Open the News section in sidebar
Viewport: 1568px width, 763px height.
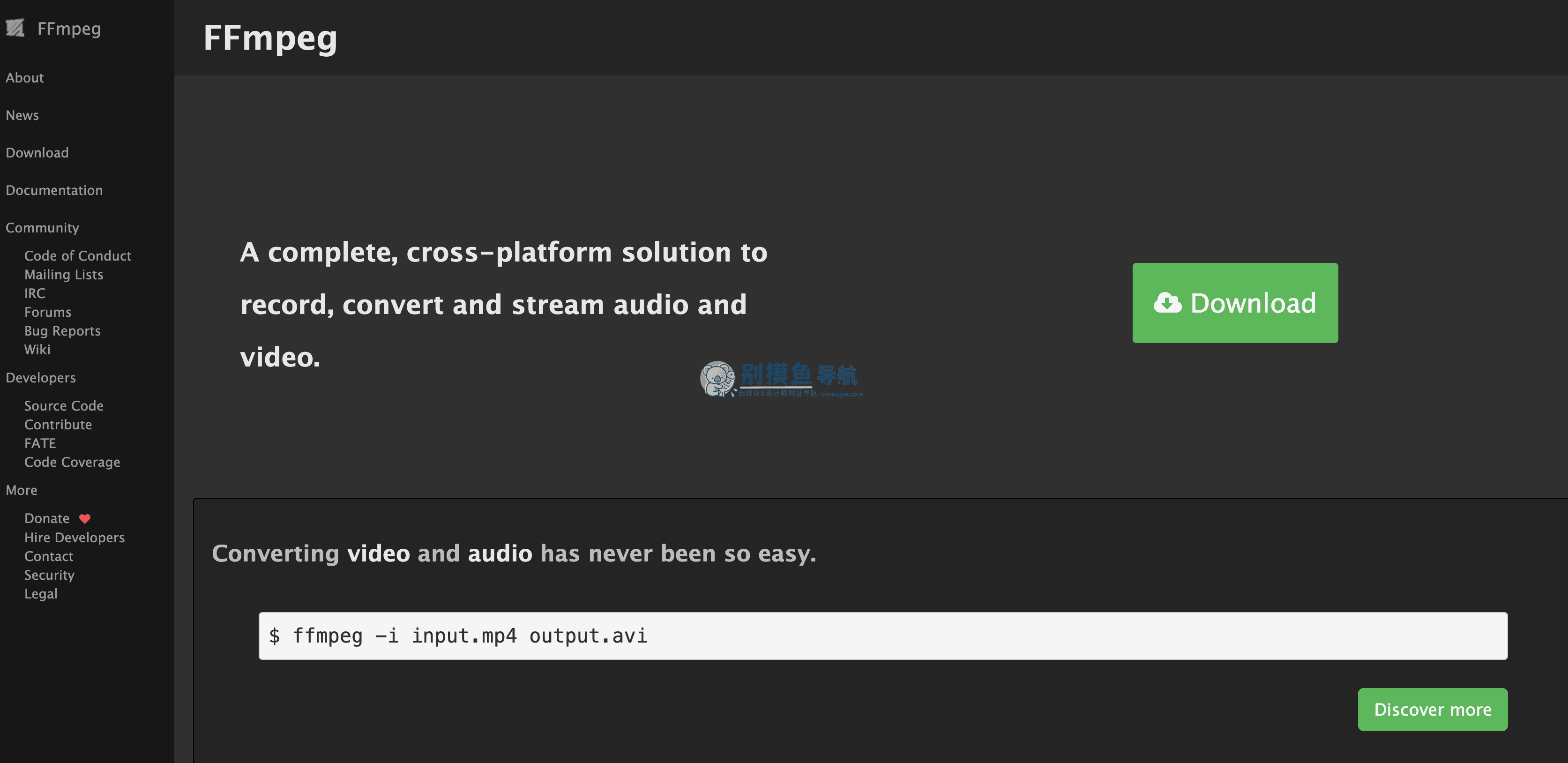(22, 115)
